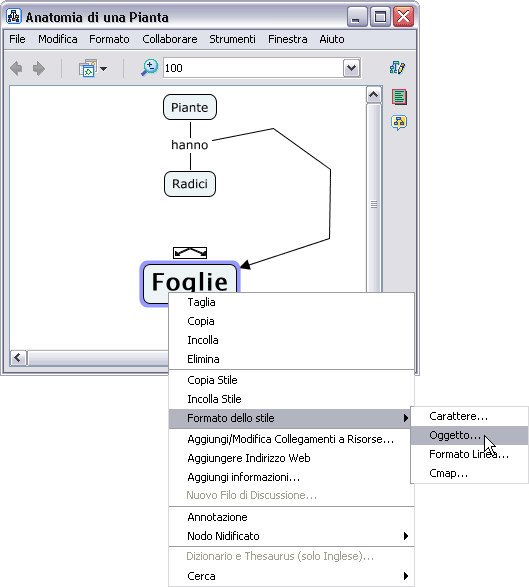The height and width of the screenshot is (587, 529).
Task: Expand the Nodo Nidificato submenu
Action: coord(292,536)
